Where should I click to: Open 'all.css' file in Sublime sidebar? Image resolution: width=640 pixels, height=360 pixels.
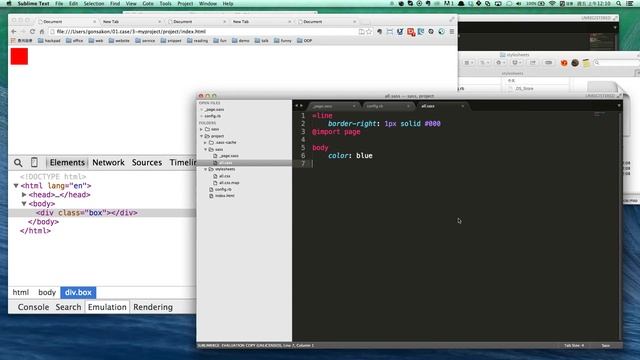[x=224, y=176]
